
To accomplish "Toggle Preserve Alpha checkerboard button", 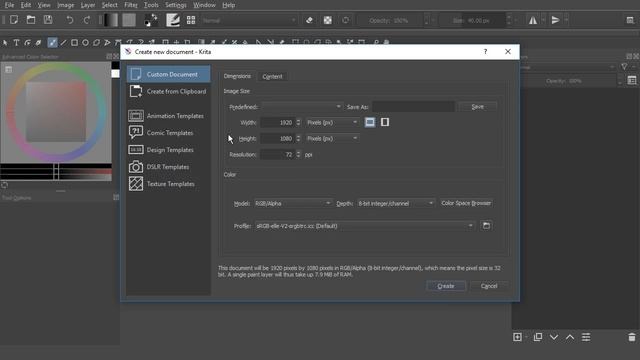I will click(328, 20).
